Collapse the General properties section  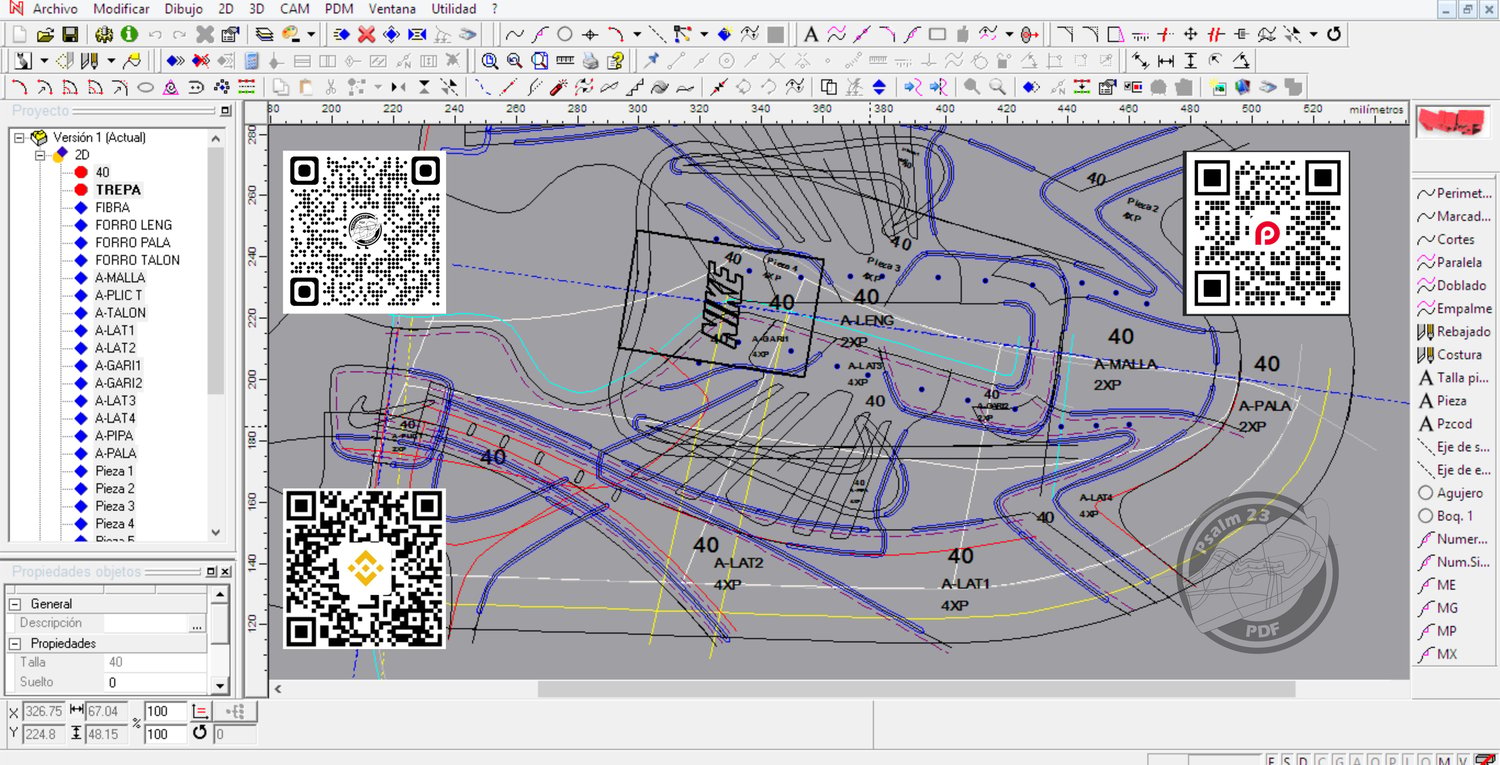[x=15, y=604]
